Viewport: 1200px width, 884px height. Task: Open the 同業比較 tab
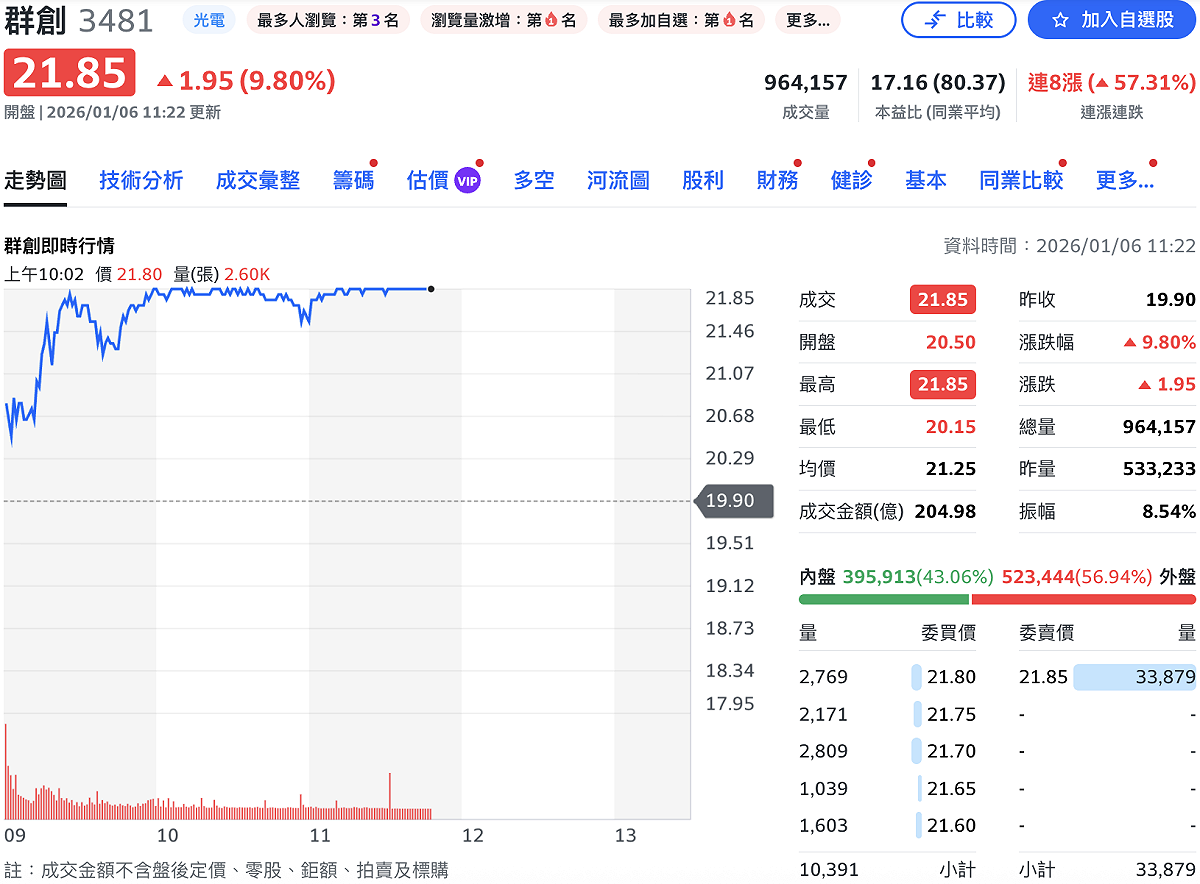coord(1021,180)
